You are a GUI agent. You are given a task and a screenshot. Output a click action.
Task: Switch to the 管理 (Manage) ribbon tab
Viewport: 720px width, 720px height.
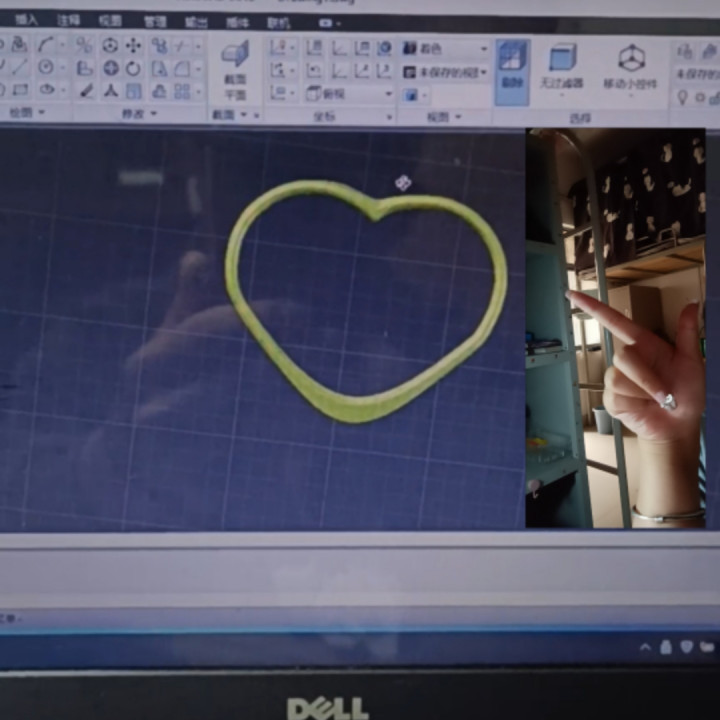(x=155, y=21)
